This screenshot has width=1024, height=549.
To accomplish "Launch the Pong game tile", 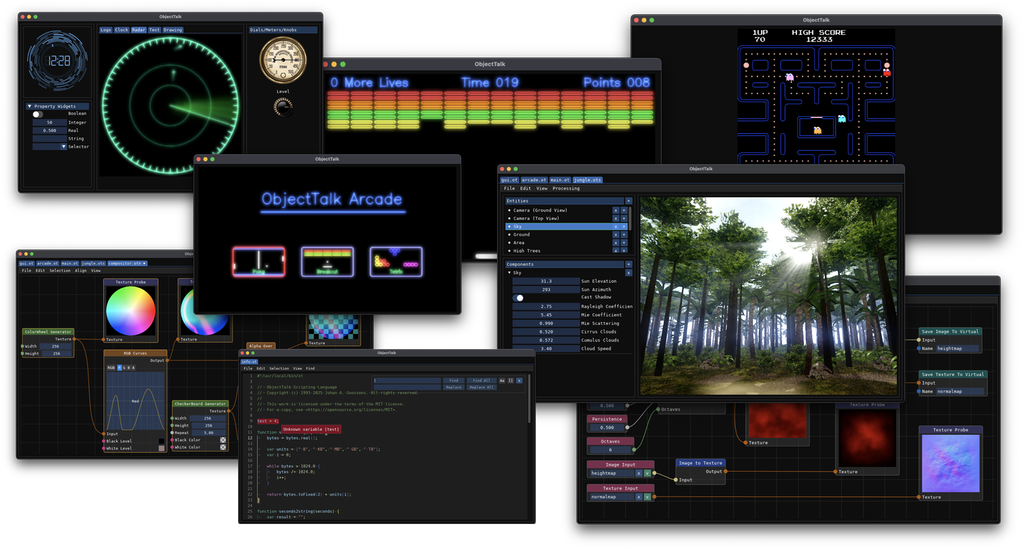I will 259,261.
